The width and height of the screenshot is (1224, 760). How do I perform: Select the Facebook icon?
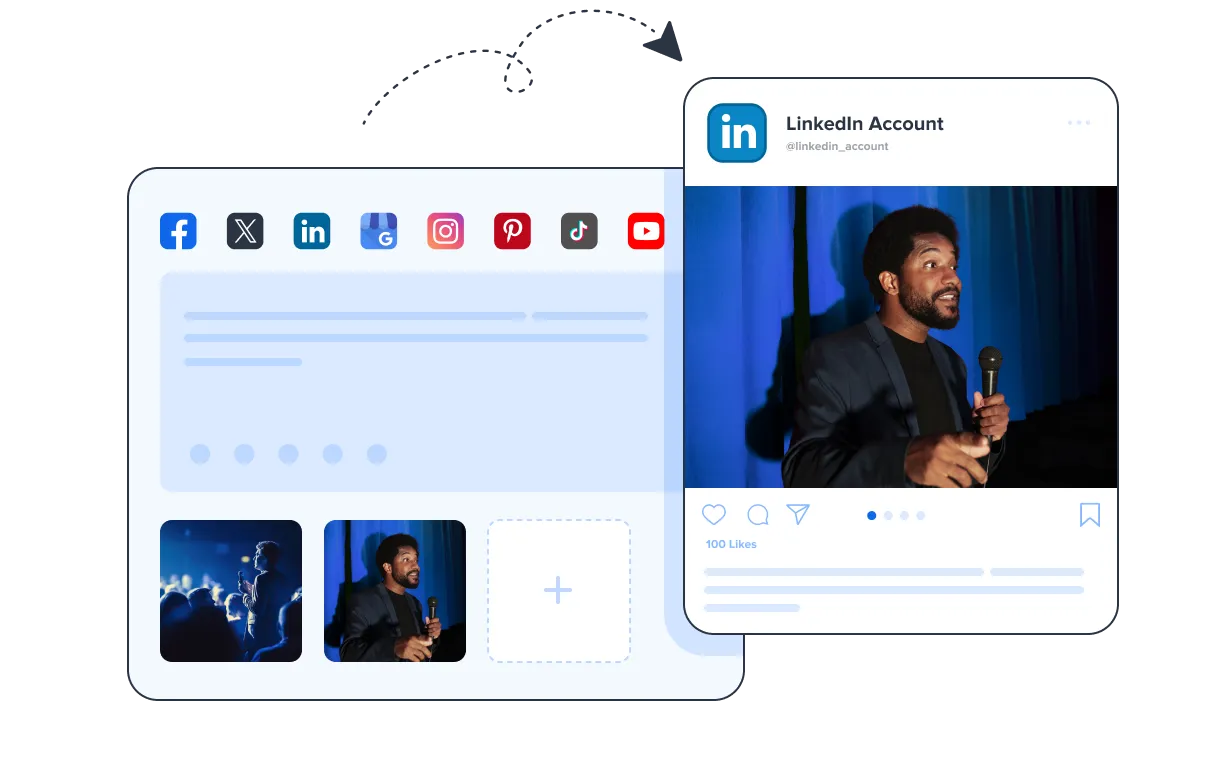click(178, 231)
